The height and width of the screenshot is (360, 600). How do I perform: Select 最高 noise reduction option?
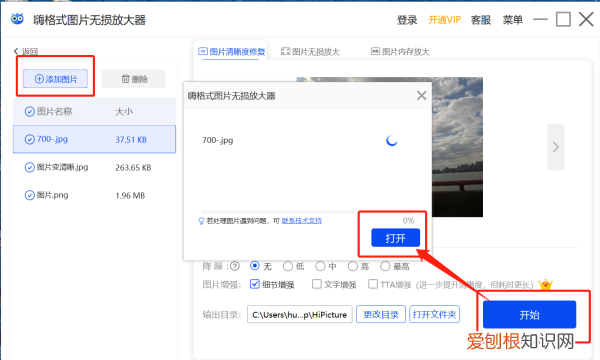(385, 266)
